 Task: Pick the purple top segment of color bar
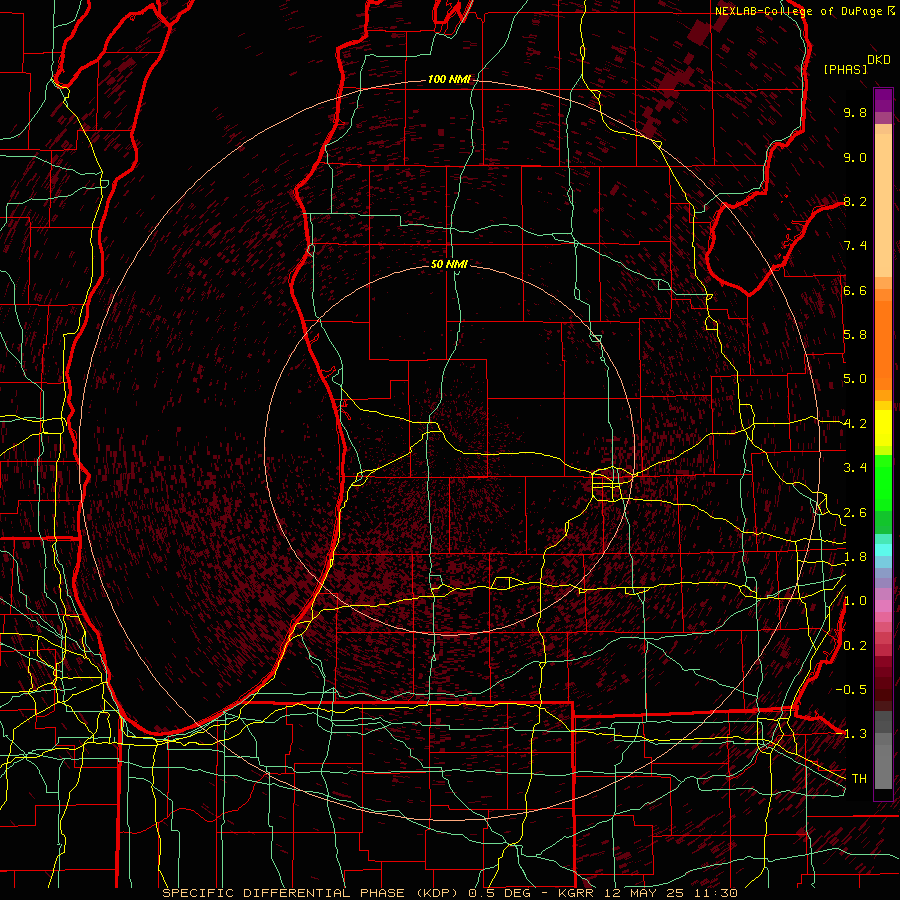point(883,100)
